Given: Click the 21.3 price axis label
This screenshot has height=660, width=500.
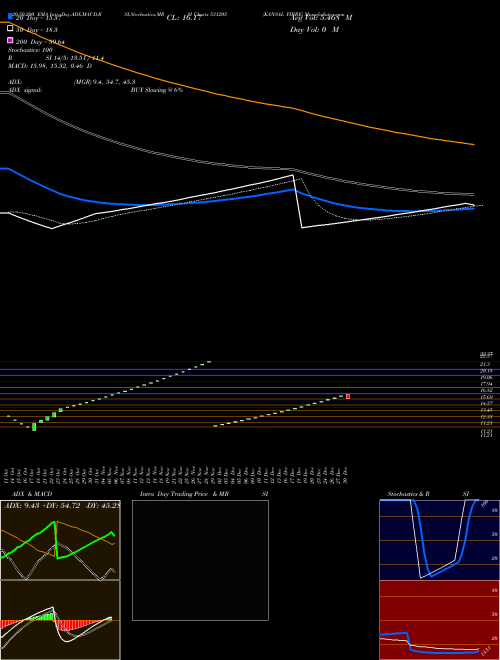Looking at the screenshot, I should click(485, 364).
